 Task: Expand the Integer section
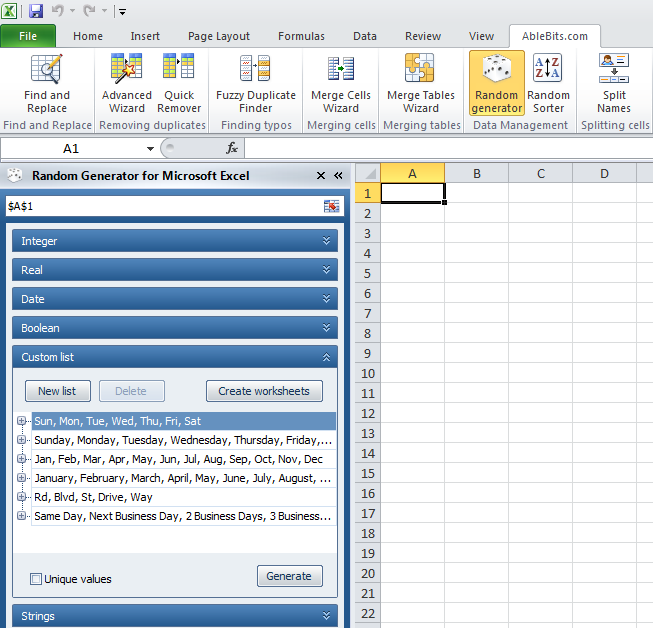click(175, 241)
